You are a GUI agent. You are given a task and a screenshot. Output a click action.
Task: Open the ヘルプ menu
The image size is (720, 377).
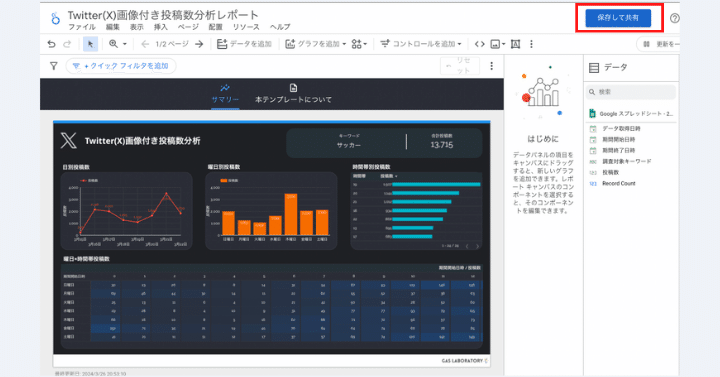point(280,27)
